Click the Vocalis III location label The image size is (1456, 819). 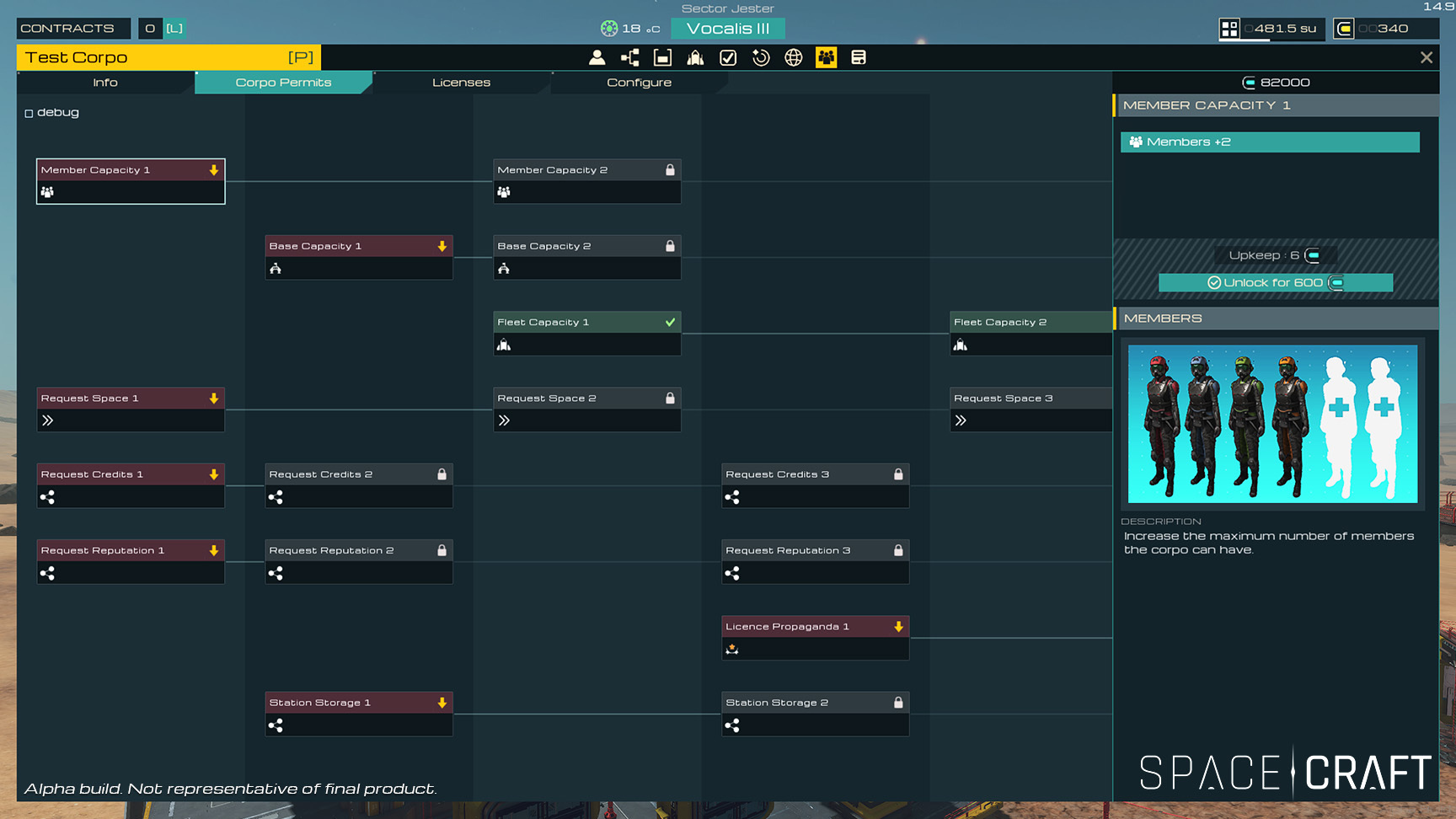728,29
